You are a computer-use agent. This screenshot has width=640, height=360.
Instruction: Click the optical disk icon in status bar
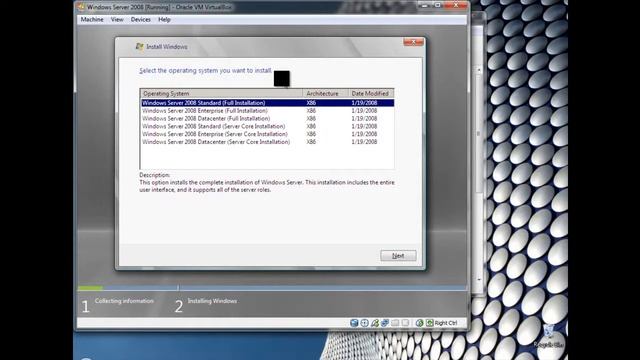pyautogui.click(x=364, y=323)
